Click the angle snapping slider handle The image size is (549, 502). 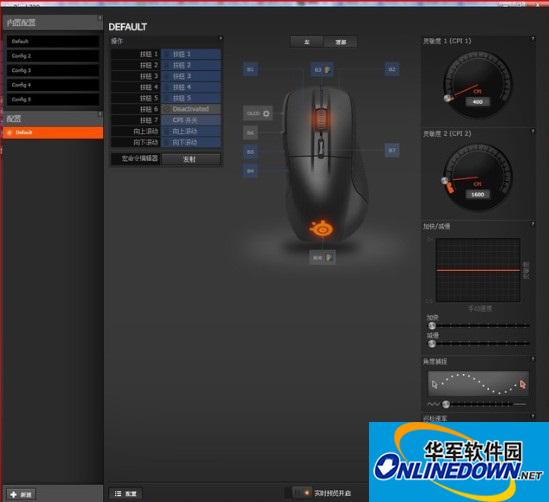click(x=446, y=404)
